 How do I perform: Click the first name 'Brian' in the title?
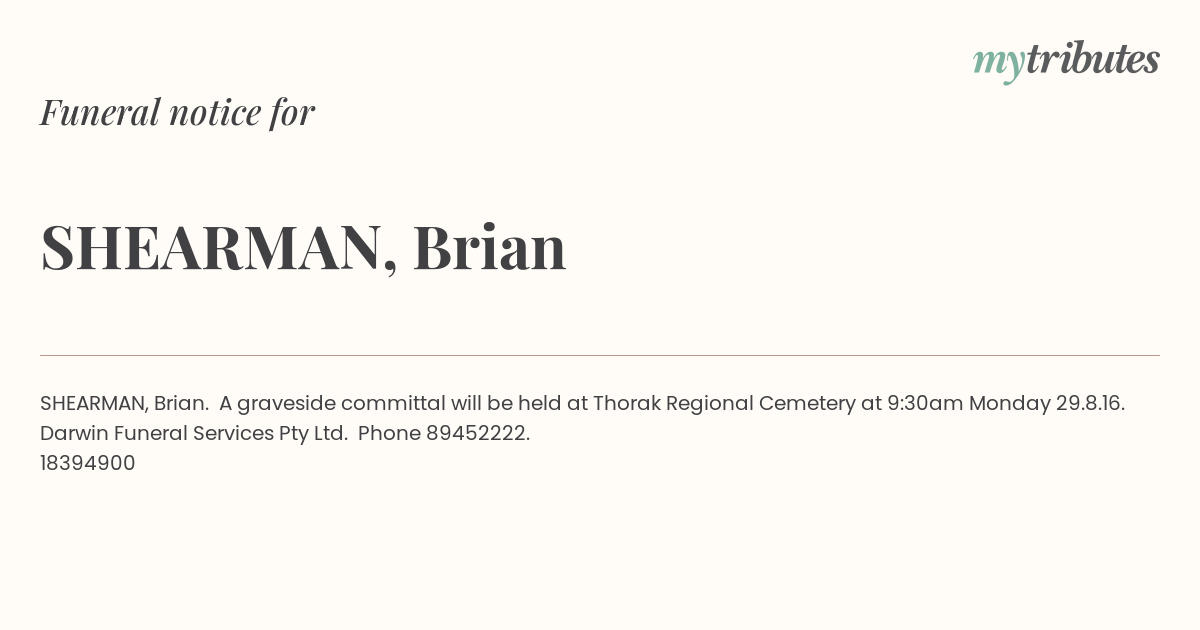490,246
